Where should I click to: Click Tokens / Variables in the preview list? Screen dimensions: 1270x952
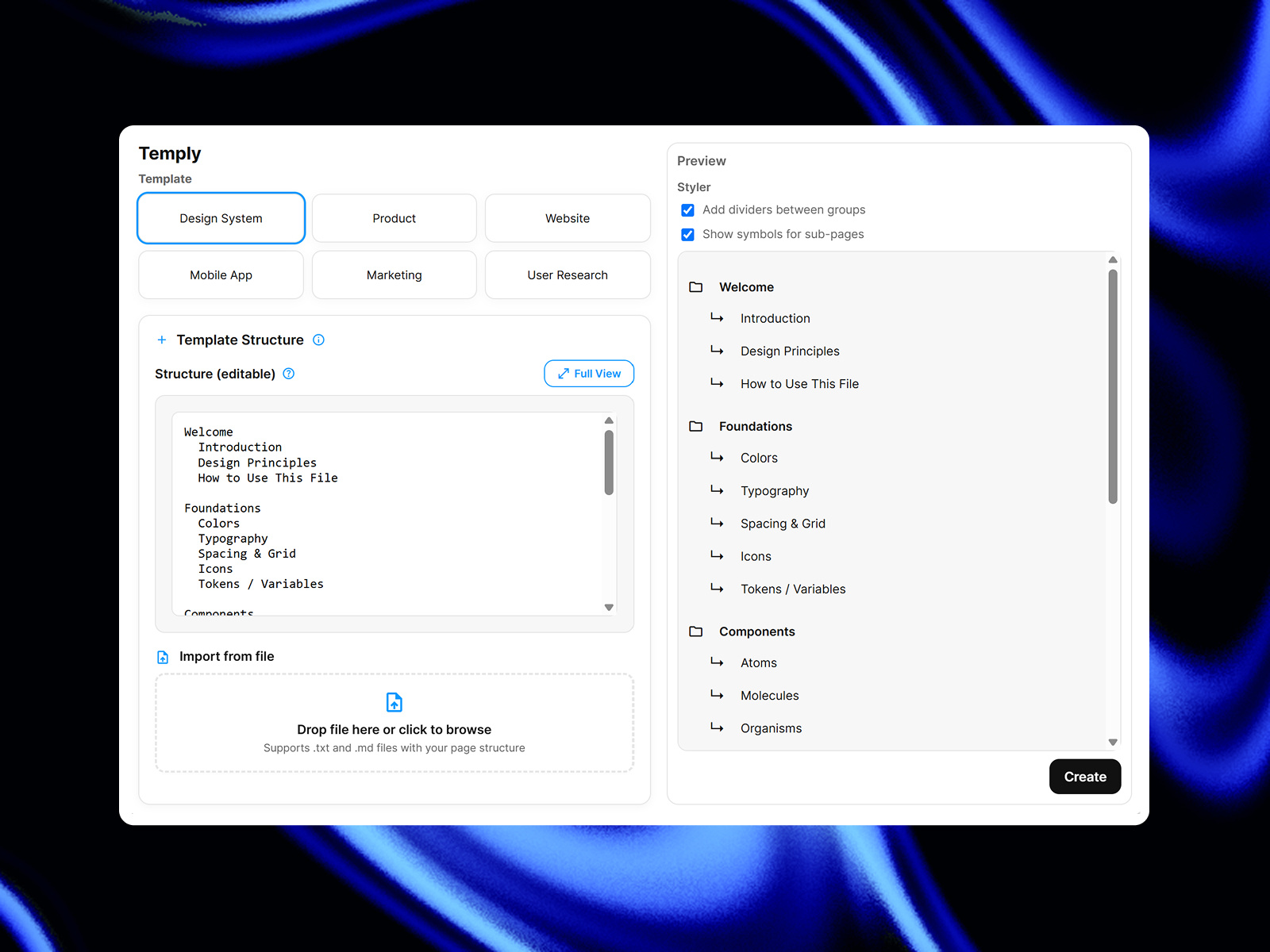[793, 589]
